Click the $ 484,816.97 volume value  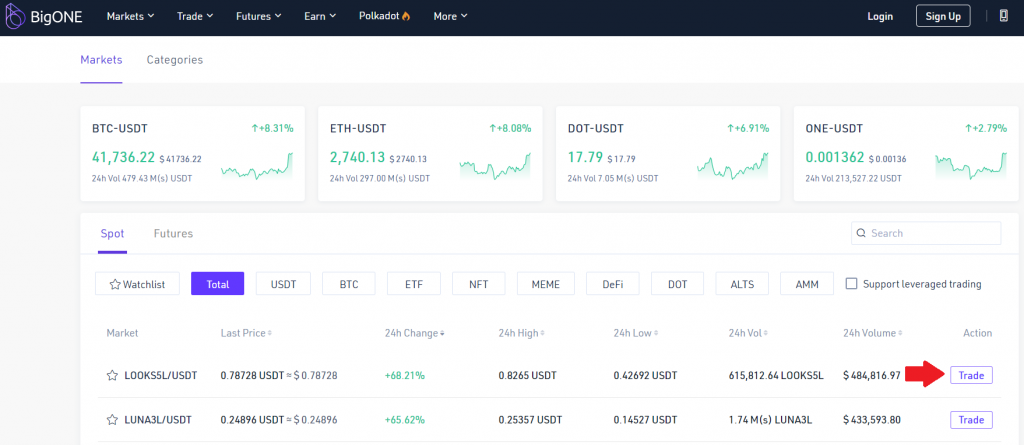[x=872, y=376]
